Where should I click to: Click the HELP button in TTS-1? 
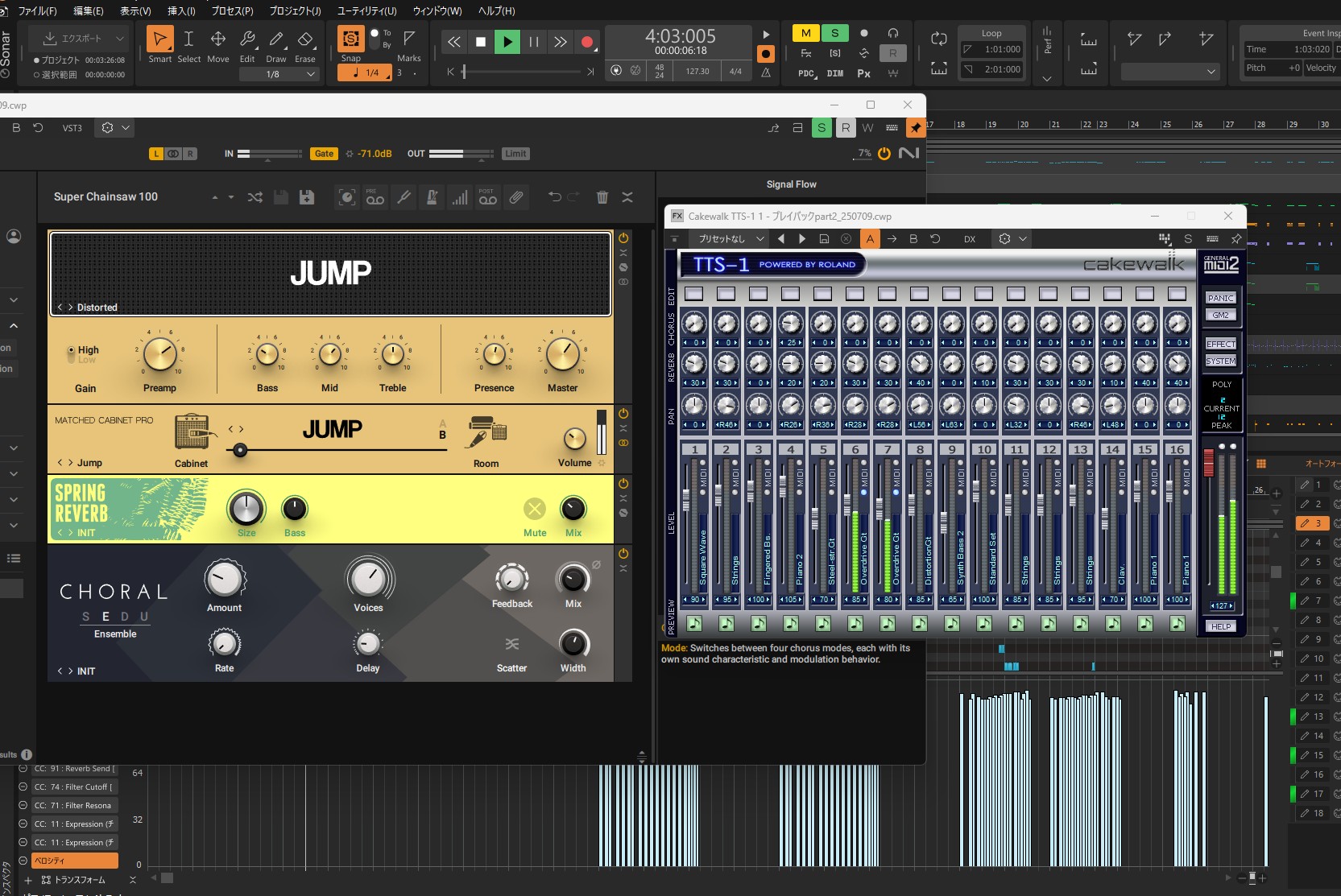pyautogui.click(x=1221, y=626)
